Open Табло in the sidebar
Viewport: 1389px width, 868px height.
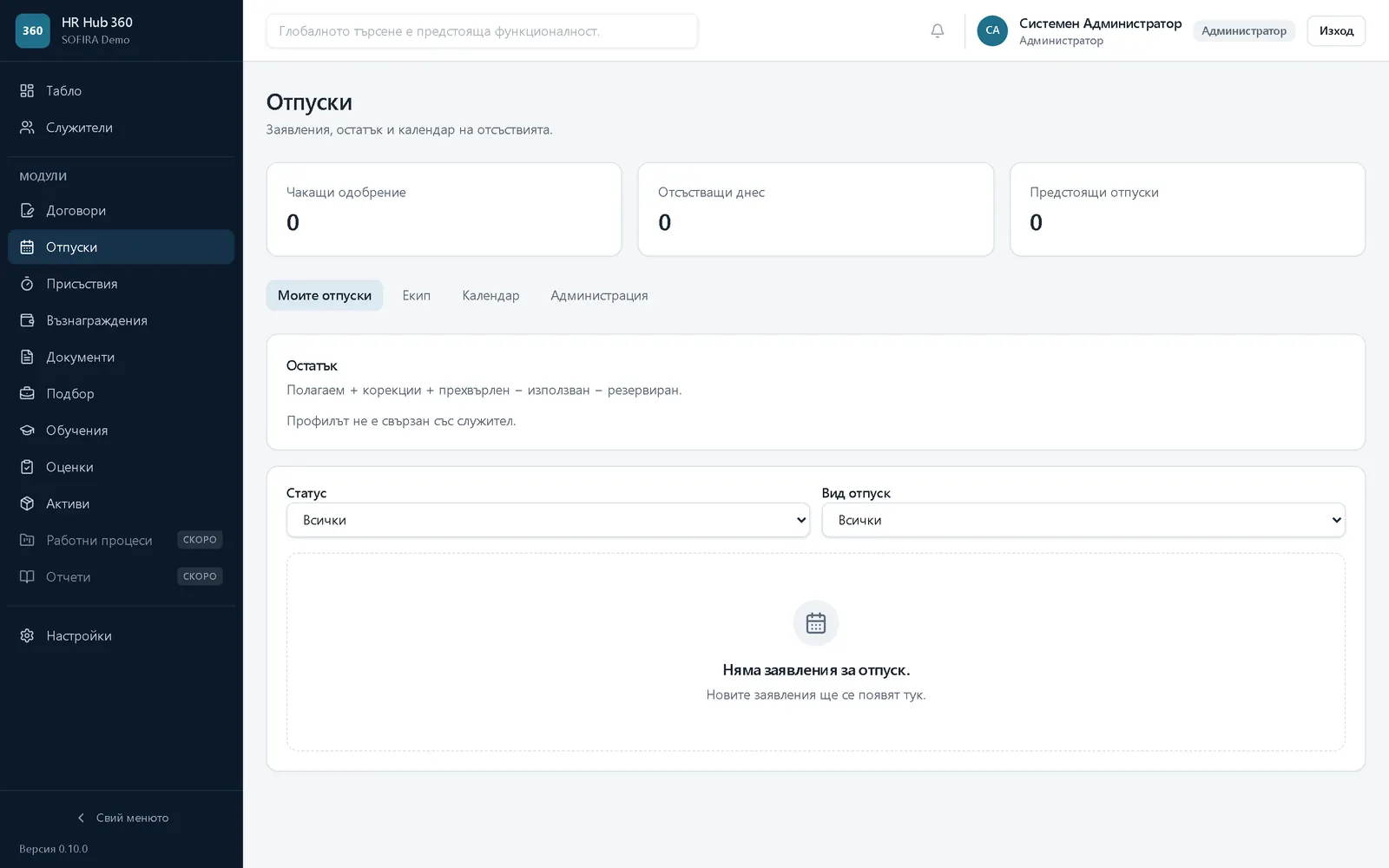pos(121,90)
